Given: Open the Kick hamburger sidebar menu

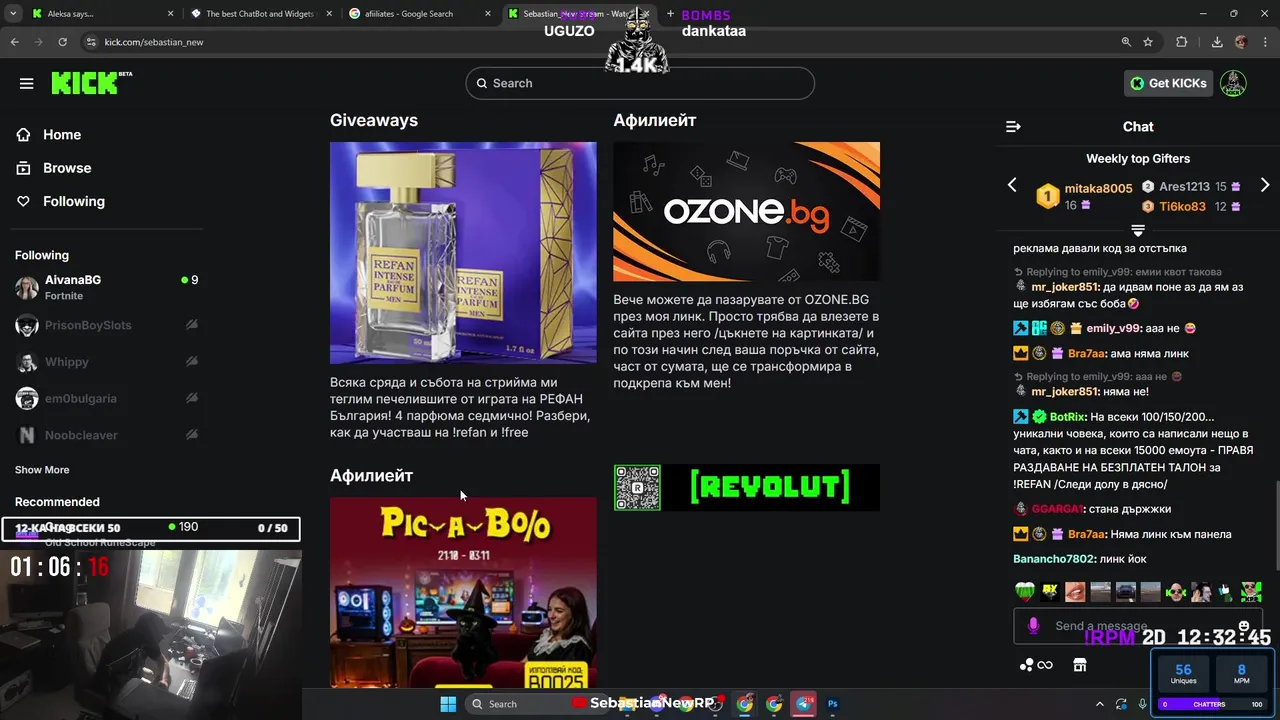Looking at the screenshot, I should click(x=26, y=83).
